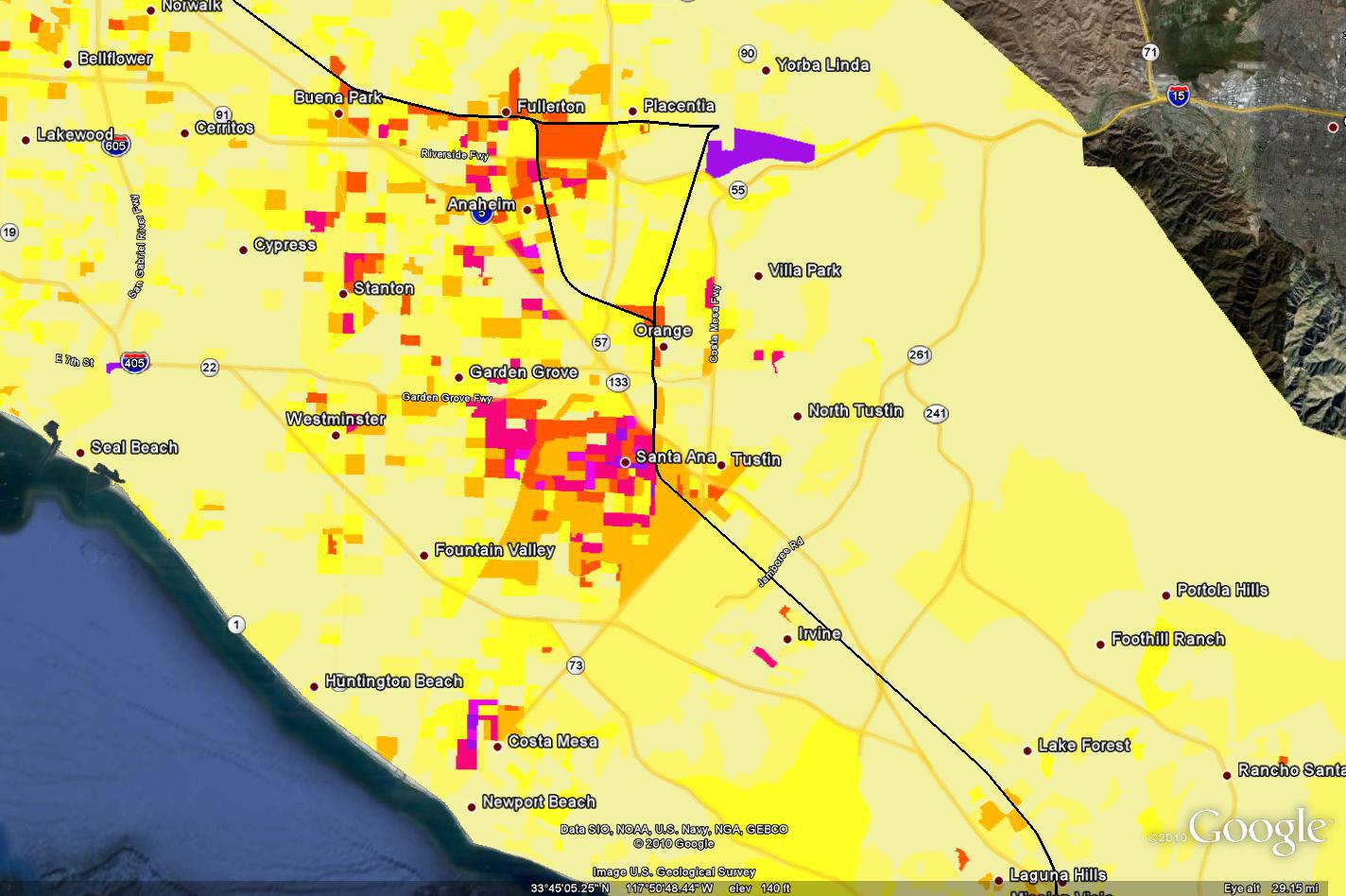Click the Route 55 highway shield
The image size is (1346, 896).
[x=738, y=190]
